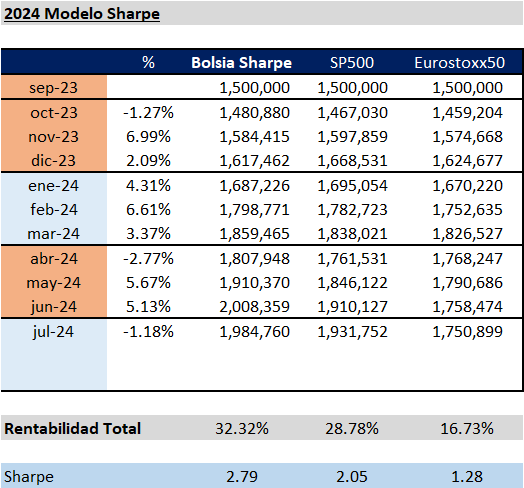Select the 'feb-24' row label
524x488 pixels.
click(54, 210)
